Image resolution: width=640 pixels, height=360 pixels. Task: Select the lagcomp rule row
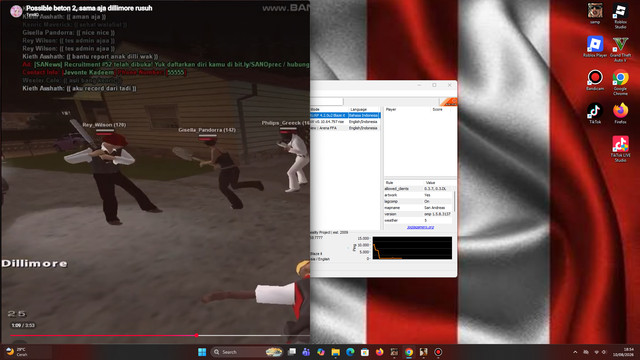tap(418, 201)
